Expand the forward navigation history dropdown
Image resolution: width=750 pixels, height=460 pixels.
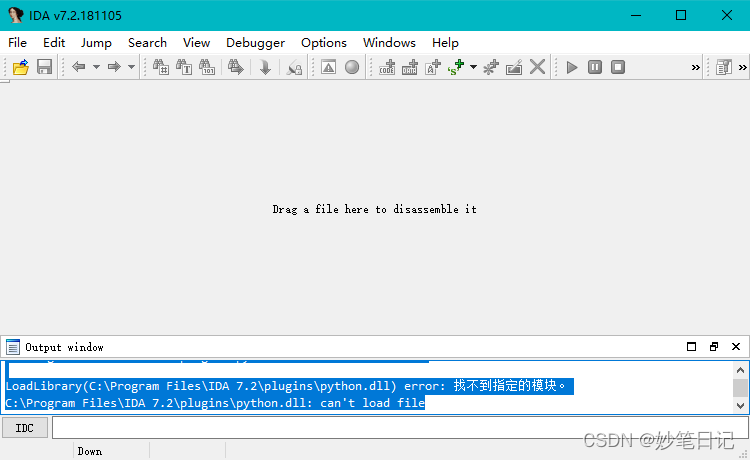pos(132,67)
